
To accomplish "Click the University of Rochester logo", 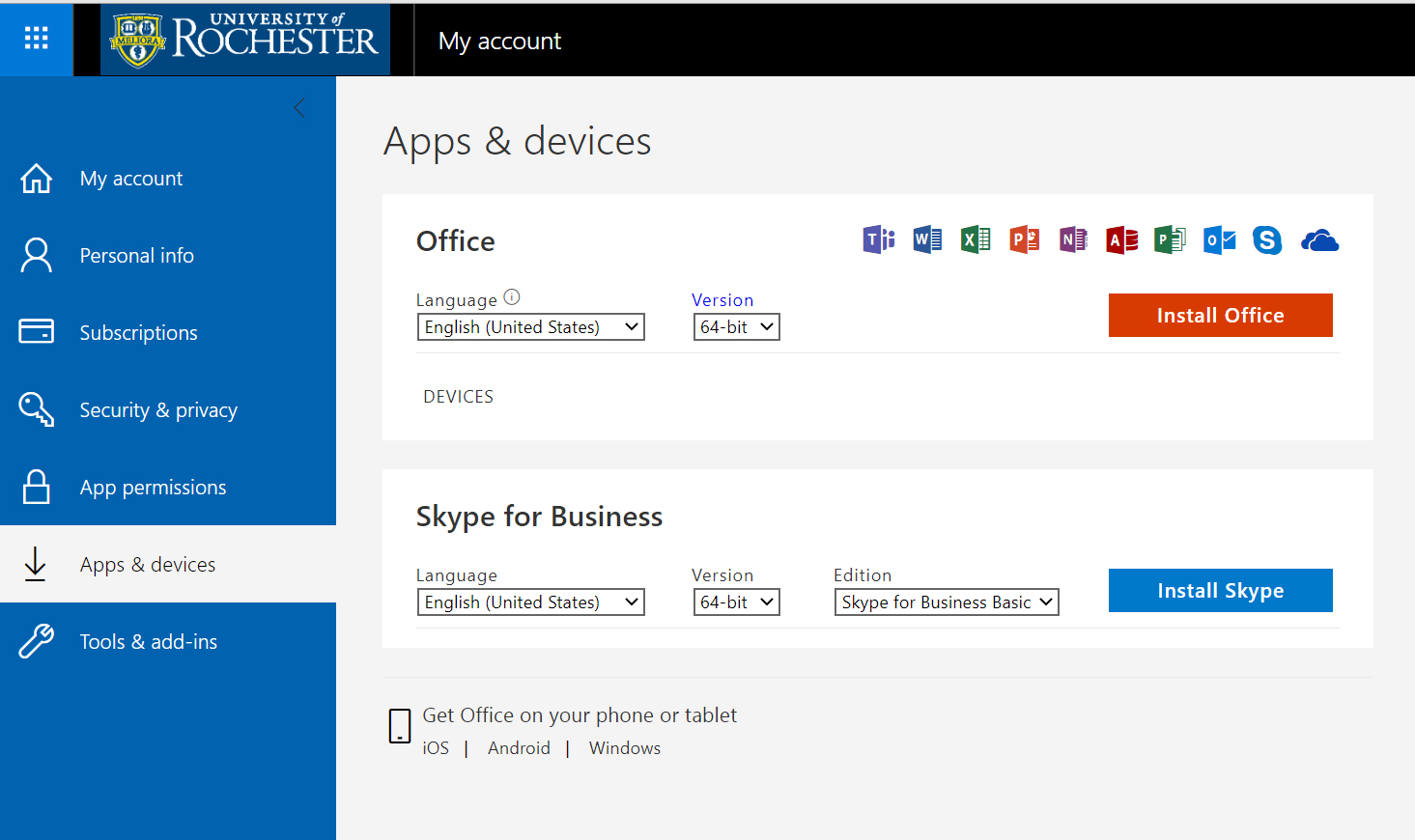I will click(245, 40).
